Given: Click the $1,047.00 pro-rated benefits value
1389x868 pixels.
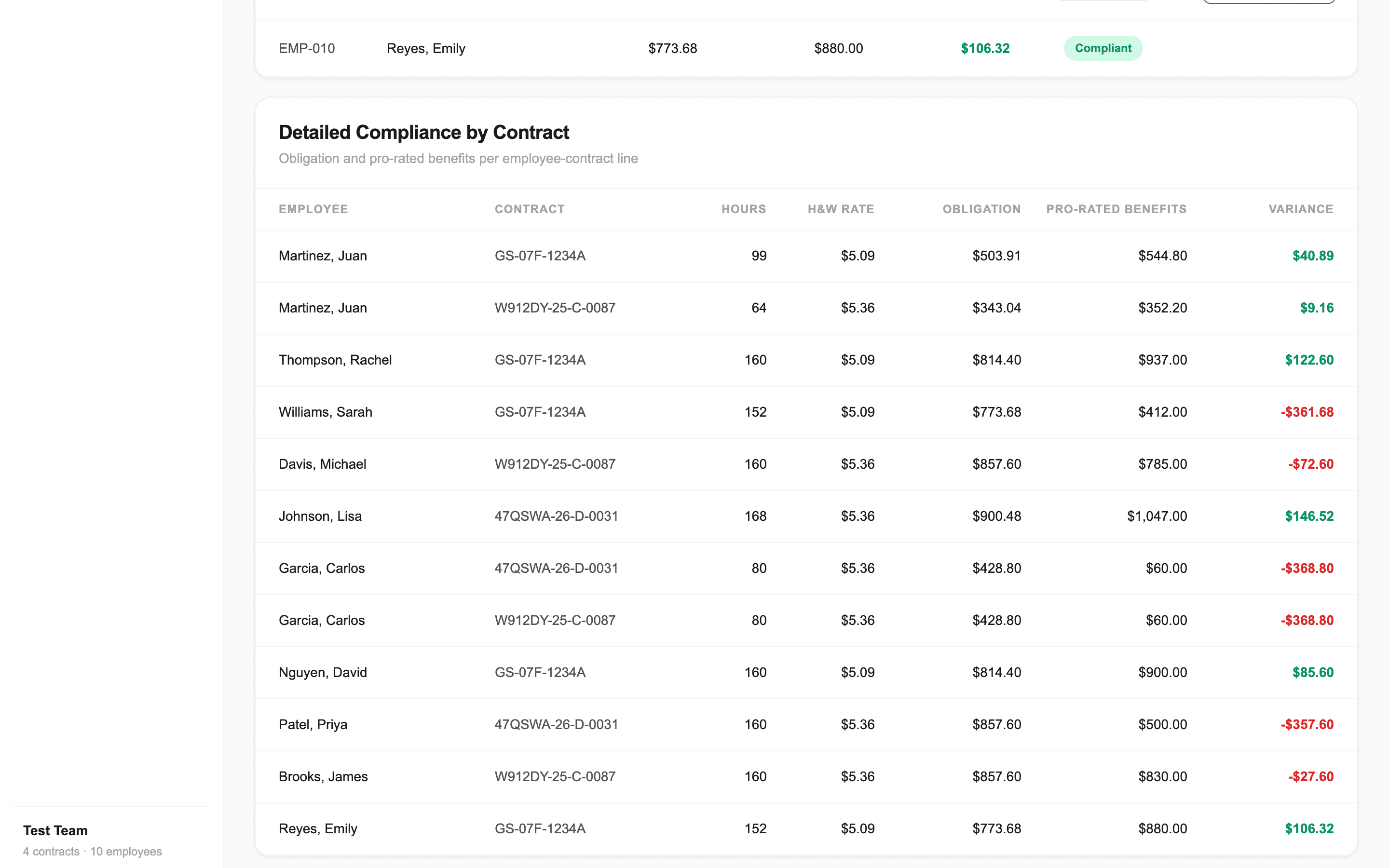Looking at the screenshot, I should coord(1157,516).
